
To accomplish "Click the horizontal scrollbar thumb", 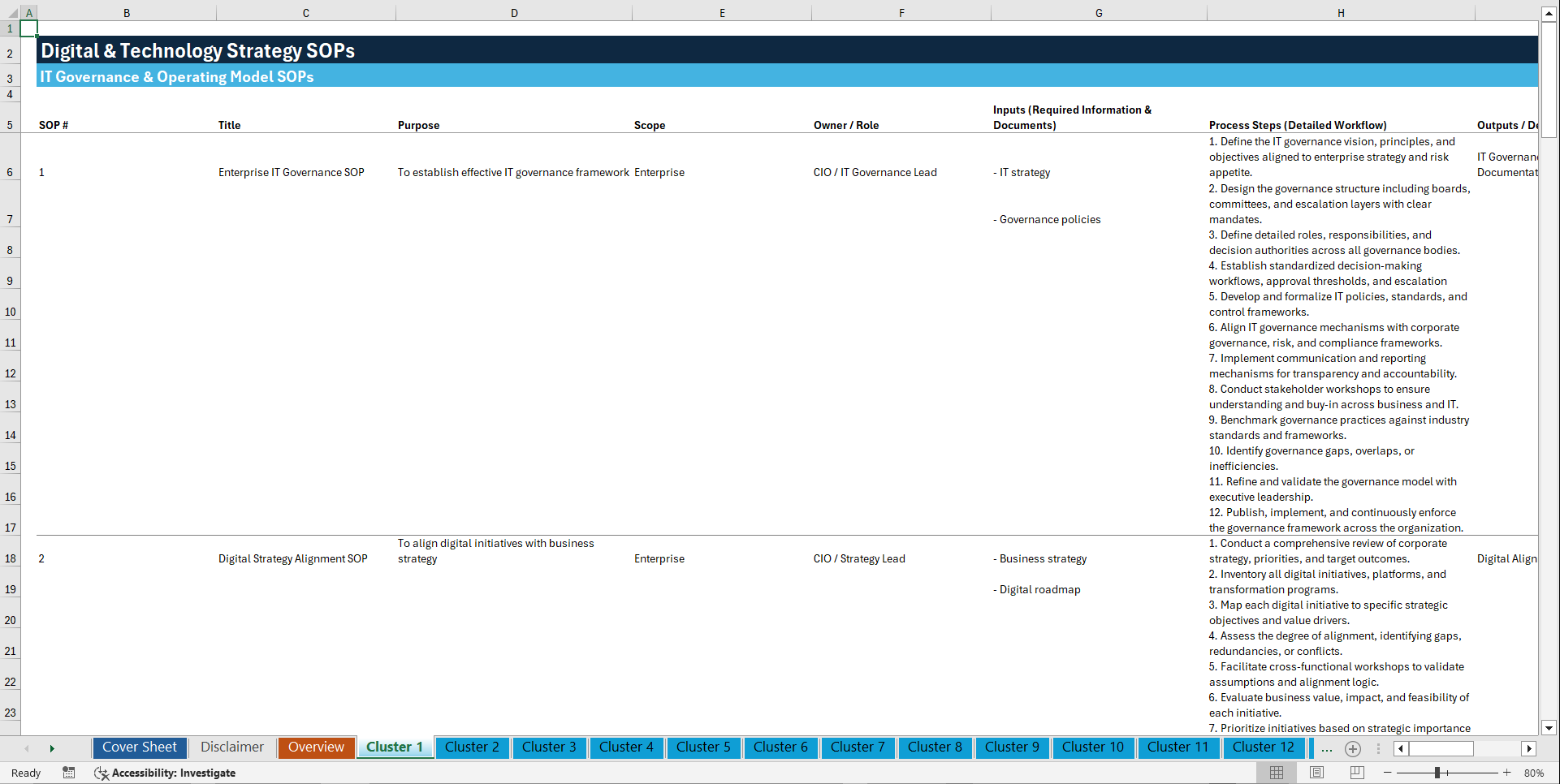I will 1441,748.
